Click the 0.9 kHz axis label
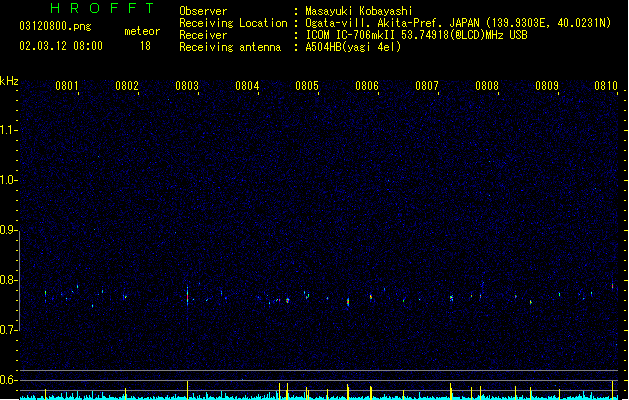Image resolution: width=629 pixels, height=400 pixels. click(8, 230)
